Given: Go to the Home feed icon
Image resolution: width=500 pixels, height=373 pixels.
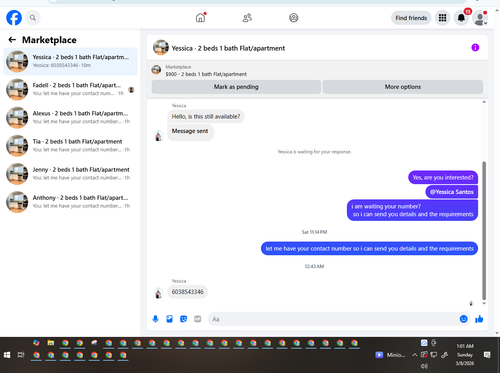Looking at the screenshot, I should (x=200, y=18).
